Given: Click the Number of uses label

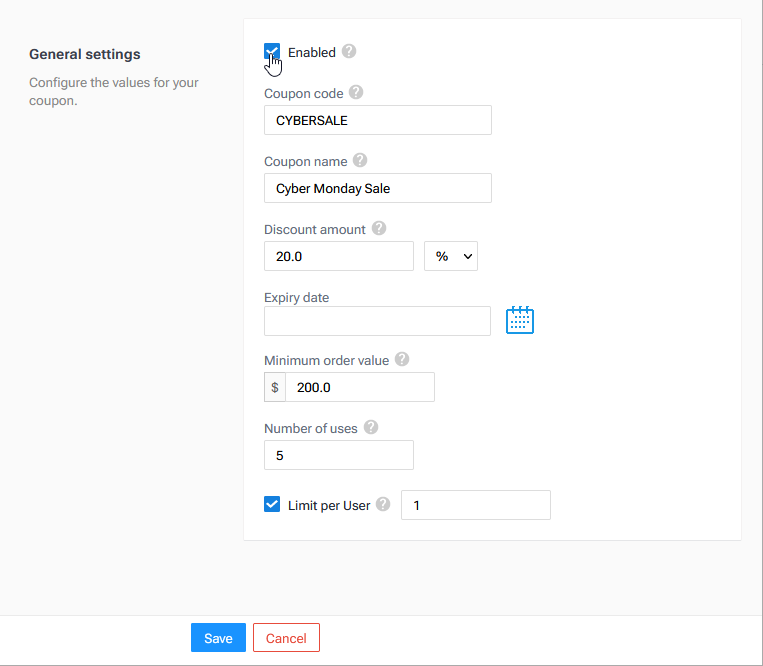Looking at the screenshot, I should (x=311, y=429).
